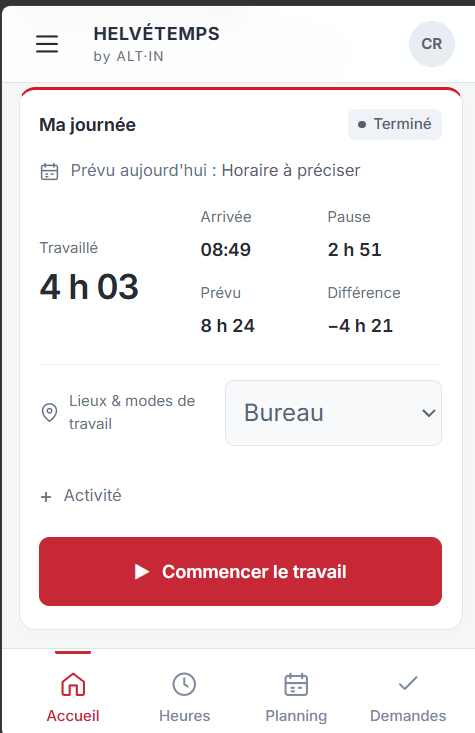The width and height of the screenshot is (475, 733).
Task: Open Planning via the calendar icon
Action: pyautogui.click(x=296, y=684)
